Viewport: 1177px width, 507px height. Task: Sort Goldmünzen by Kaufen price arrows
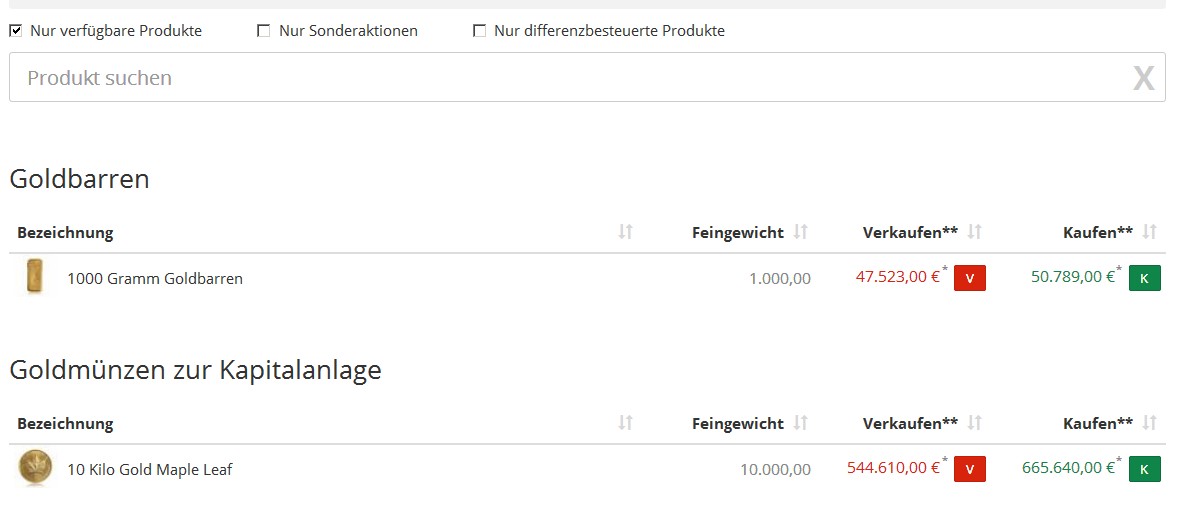1150,423
